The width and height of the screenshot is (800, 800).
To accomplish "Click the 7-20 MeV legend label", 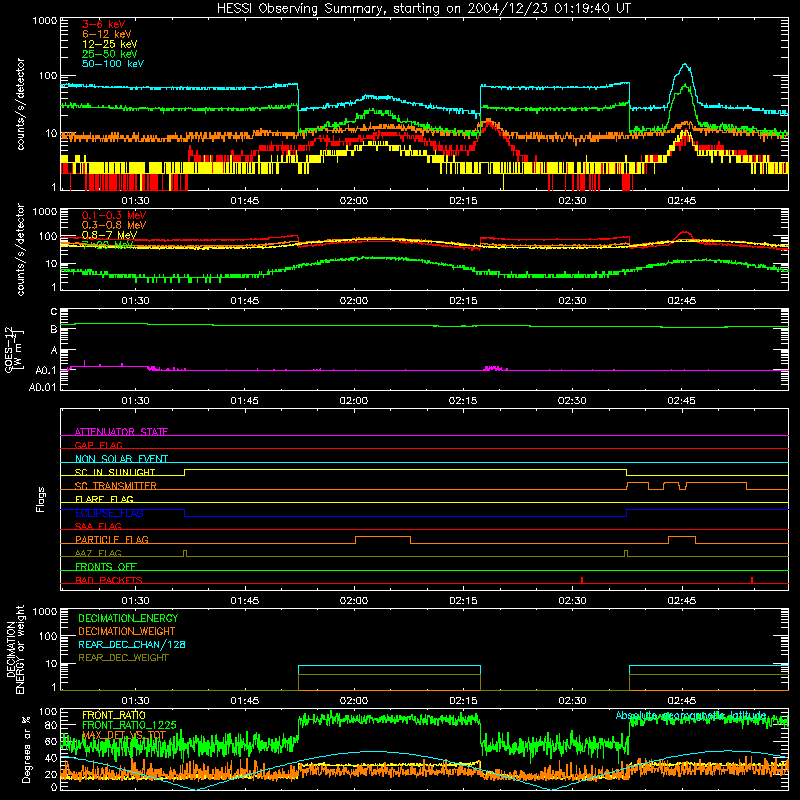I will [107, 245].
